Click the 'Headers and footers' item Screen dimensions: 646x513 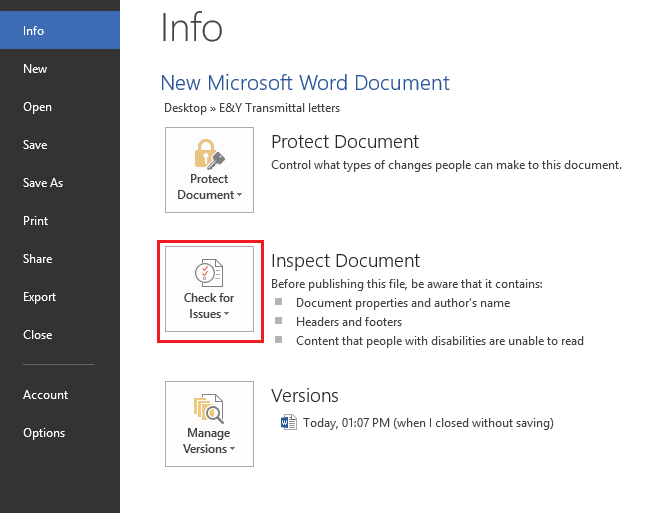[349, 322]
